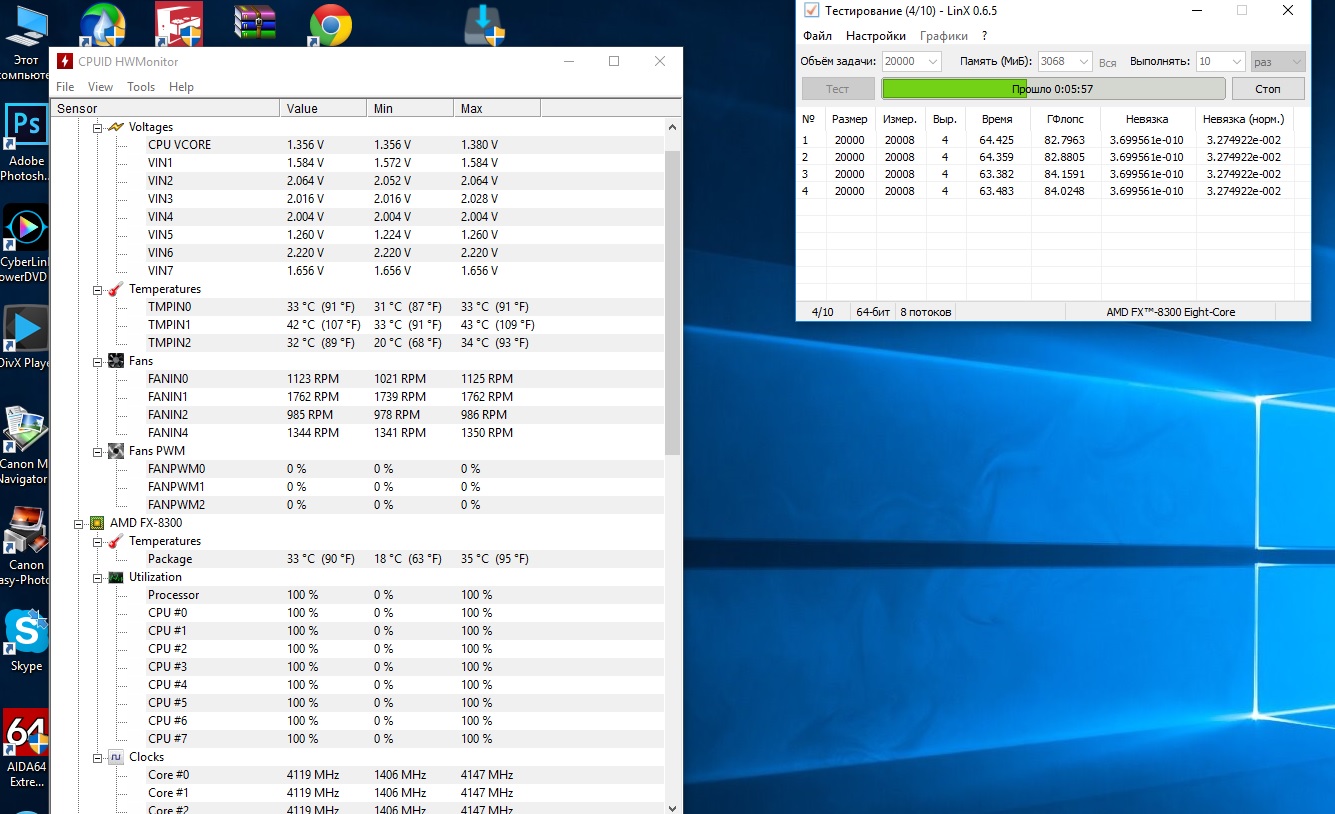This screenshot has width=1335, height=814.
Task: Click the green LinX progress bar
Action: [x=1052, y=89]
